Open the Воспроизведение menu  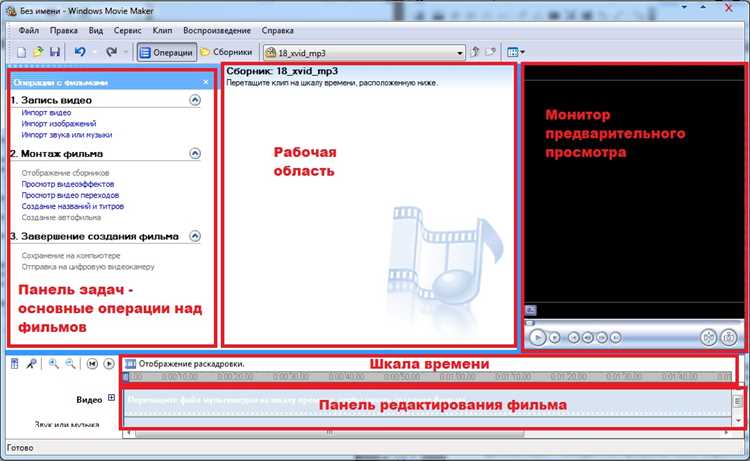point(217,30)
